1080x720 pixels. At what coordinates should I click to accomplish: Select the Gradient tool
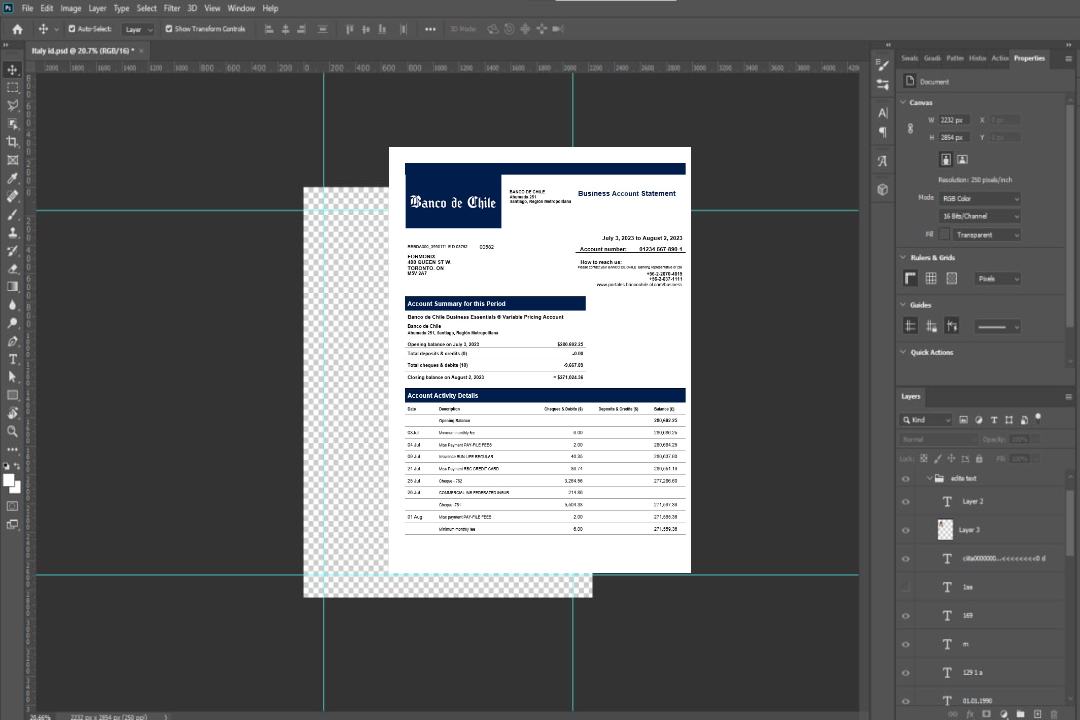[x=12, y=287]
